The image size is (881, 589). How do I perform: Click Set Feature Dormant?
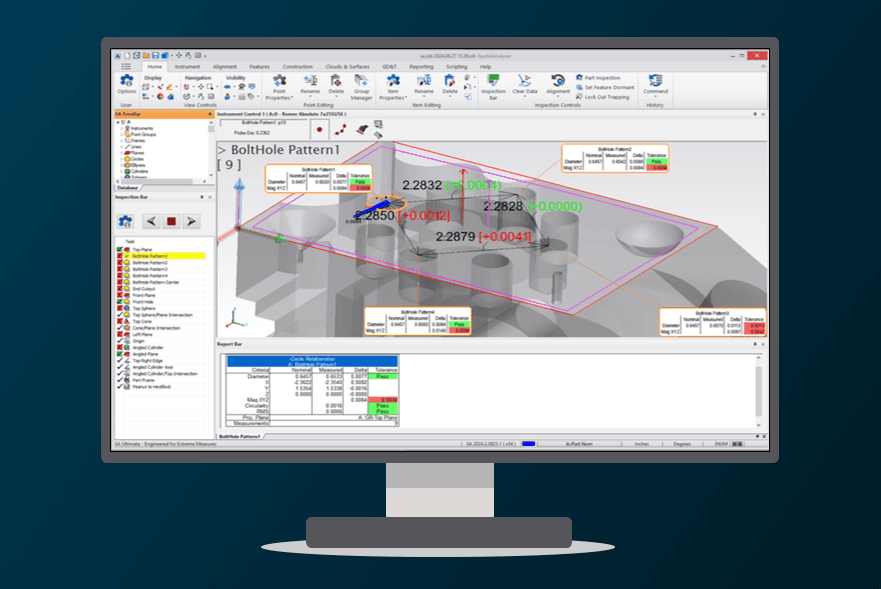[x=608, y=87]
